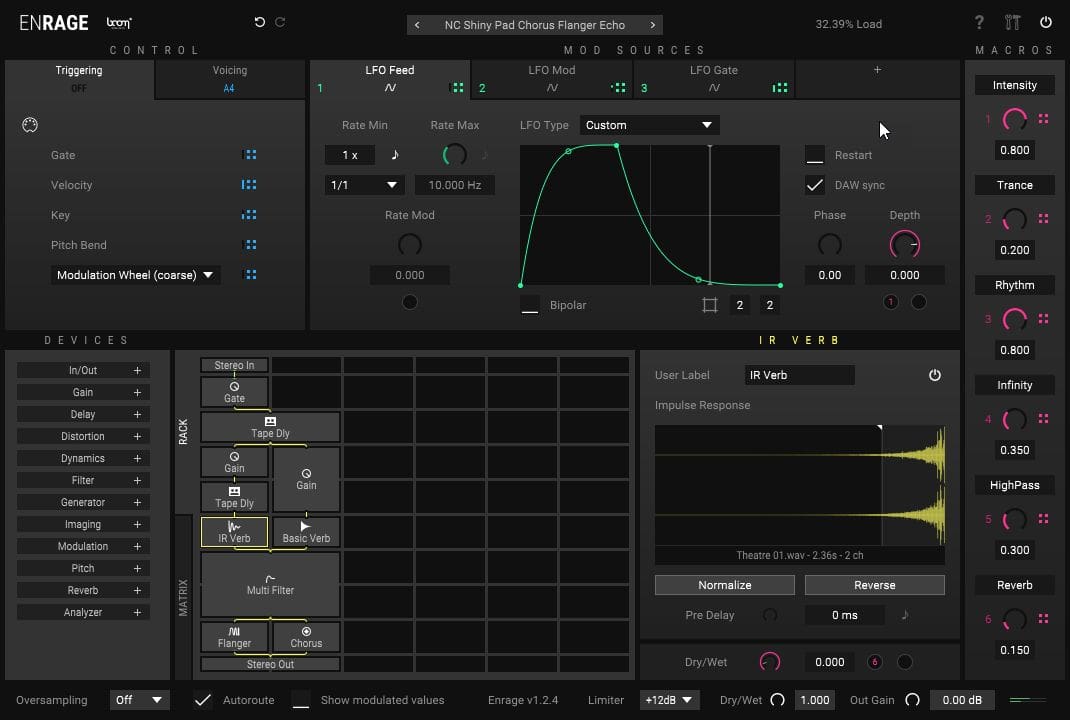The image size is (1070, 720).
Task: Click Dry/Wet macro 6 modulation slot
Action: tap(875, 662)
